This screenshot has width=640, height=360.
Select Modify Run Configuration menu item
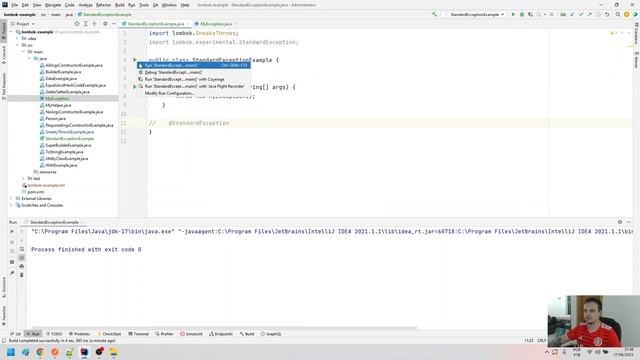point(193,93)
